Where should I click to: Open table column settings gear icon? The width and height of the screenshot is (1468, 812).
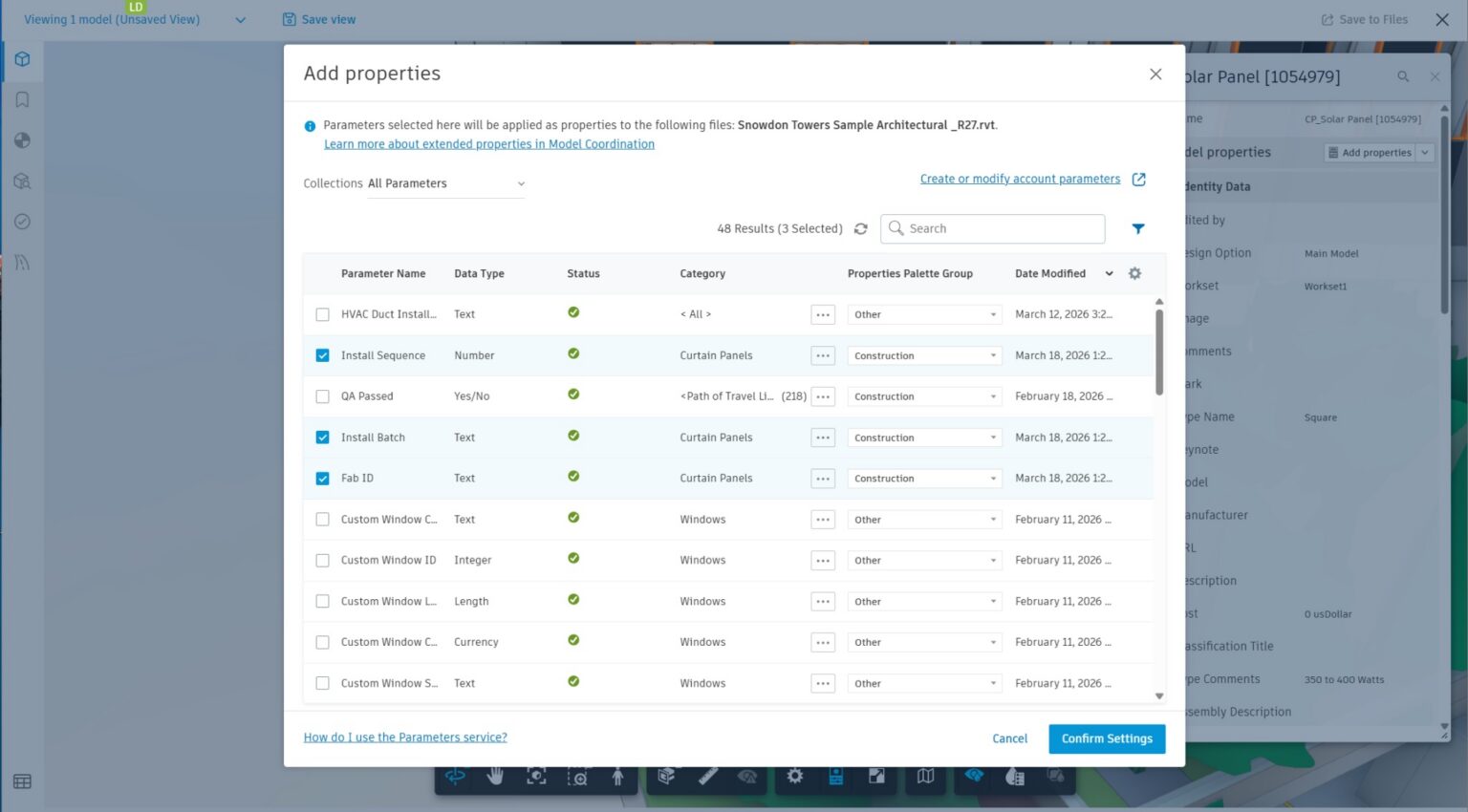point(1134,273)
